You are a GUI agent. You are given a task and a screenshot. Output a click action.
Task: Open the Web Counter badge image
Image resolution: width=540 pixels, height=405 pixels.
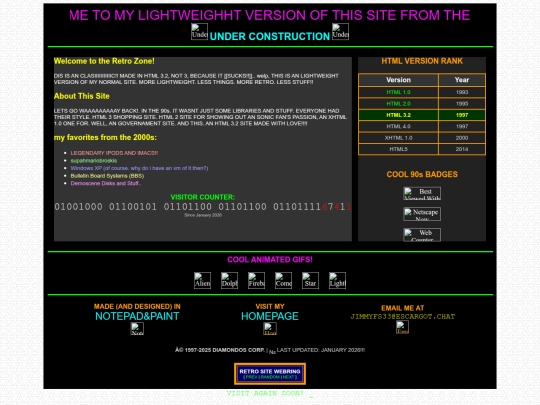[422, 235]
